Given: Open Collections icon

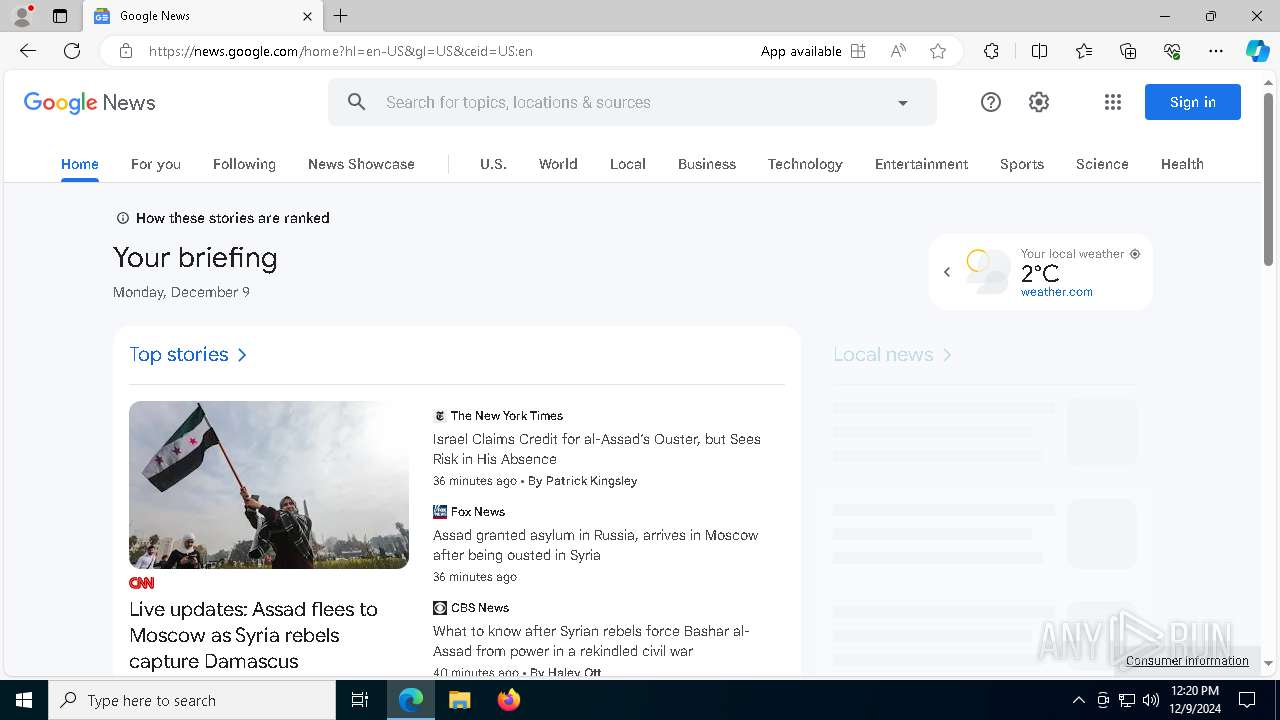Looking at the screenshot, I should pyautogui.click(x=1128, y=51).
